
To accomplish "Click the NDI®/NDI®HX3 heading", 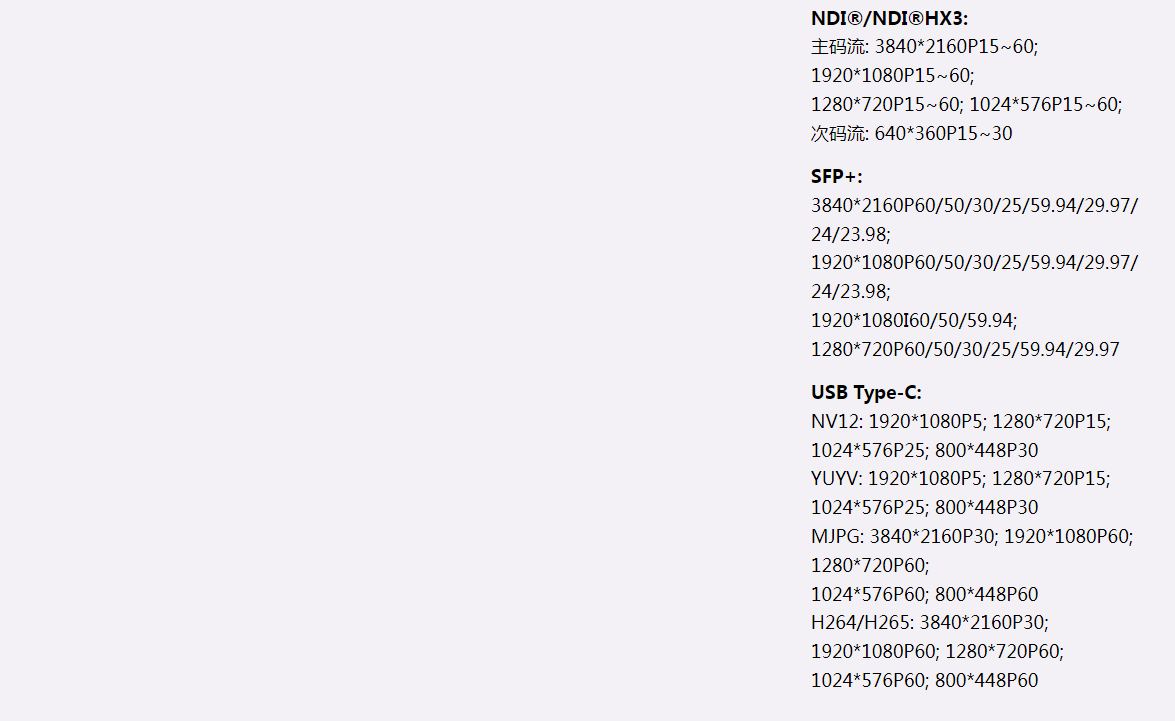I will click(x=890, y=18).
